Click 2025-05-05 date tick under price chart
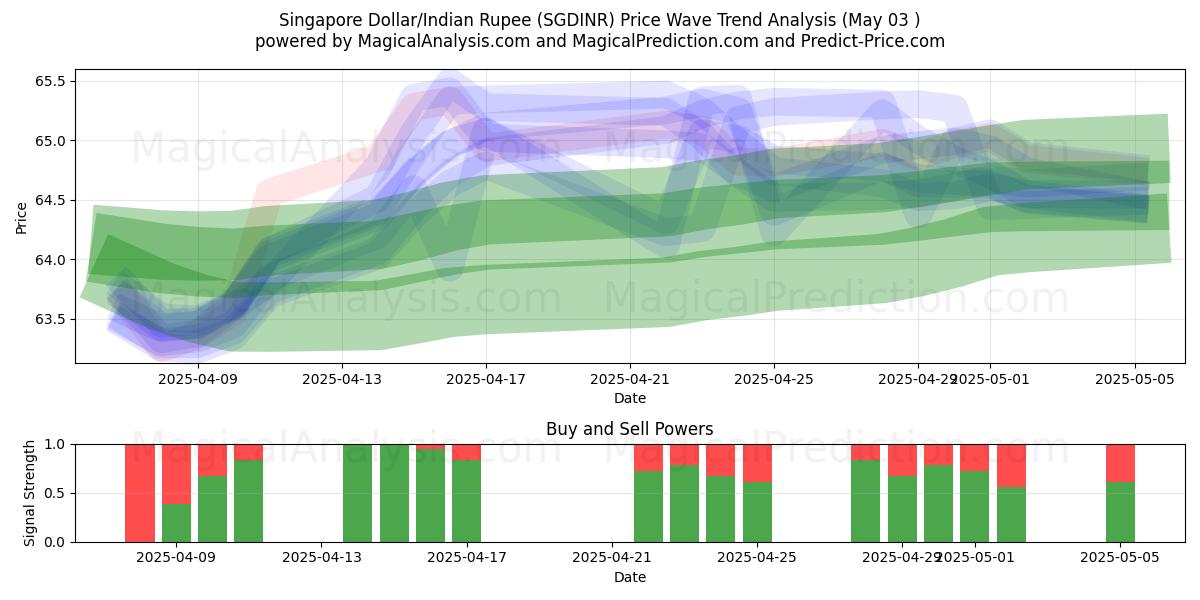Viewport: 1200px width, 600px height. (1134, 379)
